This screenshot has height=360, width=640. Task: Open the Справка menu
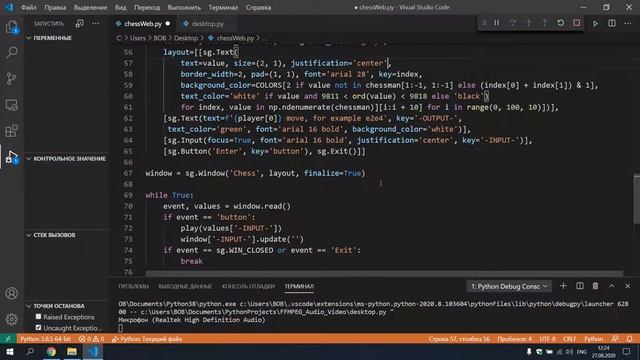(258, 7)
